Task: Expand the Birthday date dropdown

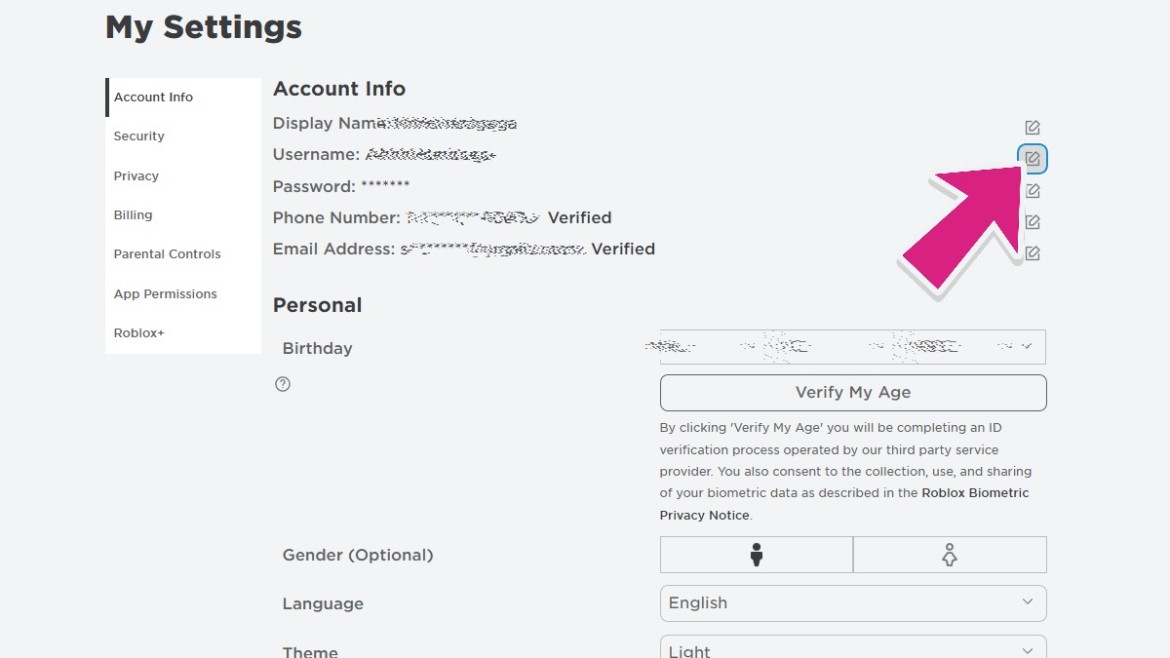Action: pyautogui.click(x=853, y=347)
